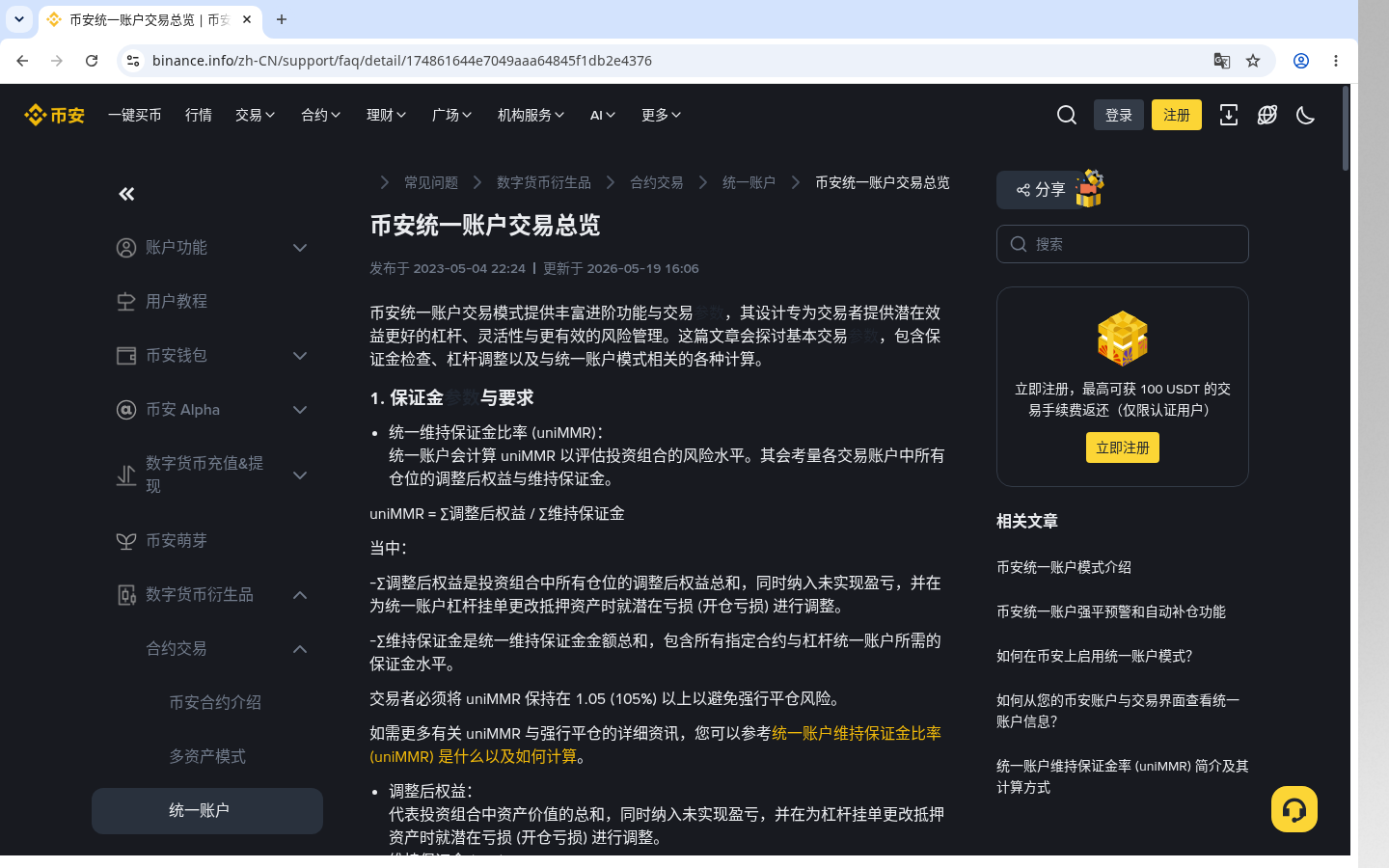Reload the page
This screenshot has height=868, width=1389.
[92, 61]
